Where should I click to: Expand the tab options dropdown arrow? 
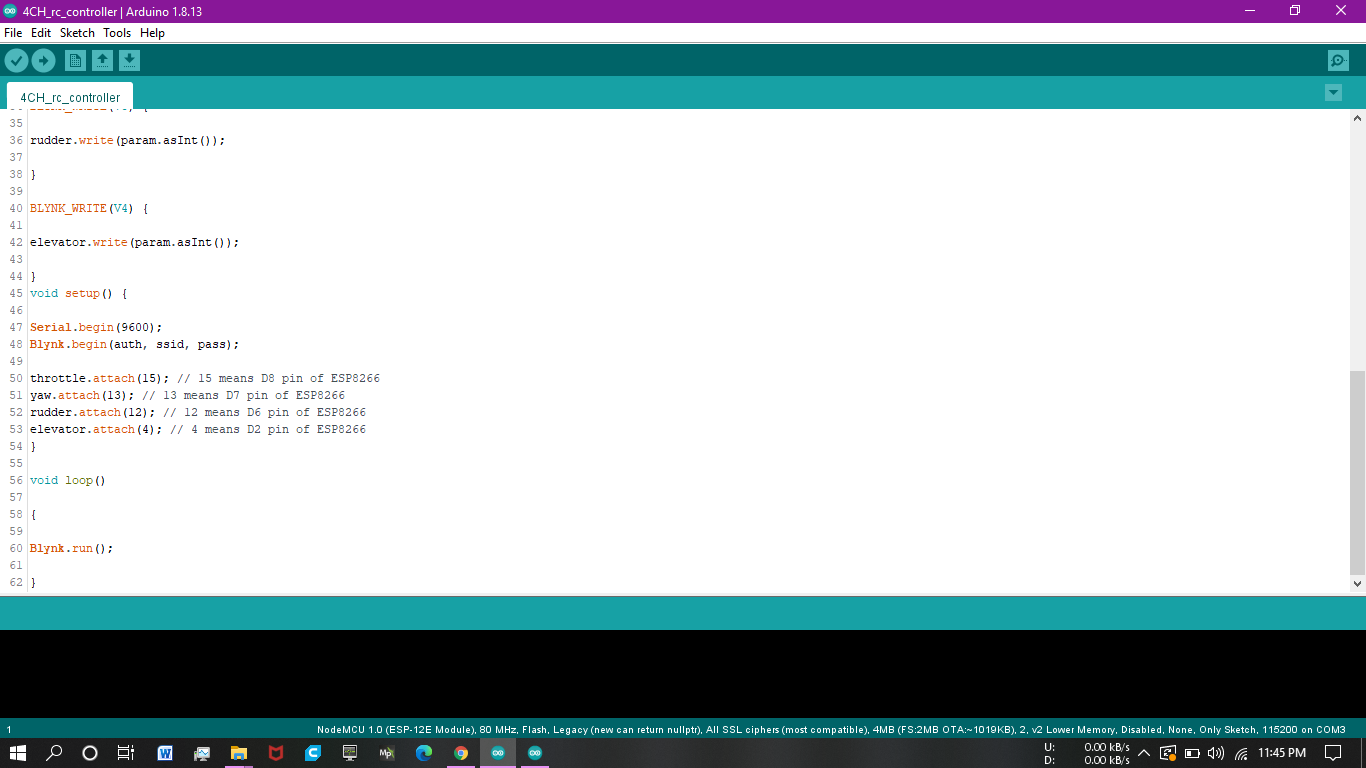1333,93
